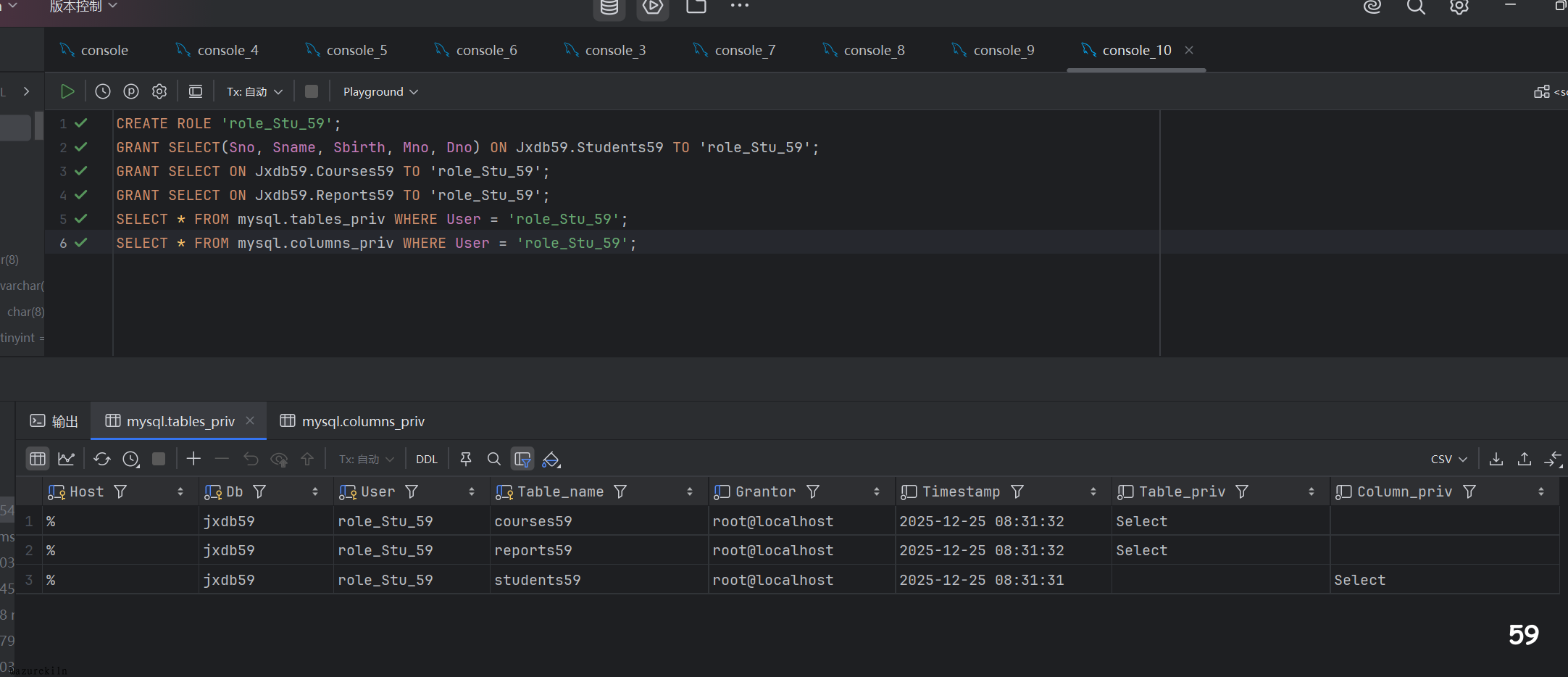Open the Tx transaction mode dropdown in editor
Image resolution: width=1568 pixels, height=677 pixels.
[x=254, y=92]
